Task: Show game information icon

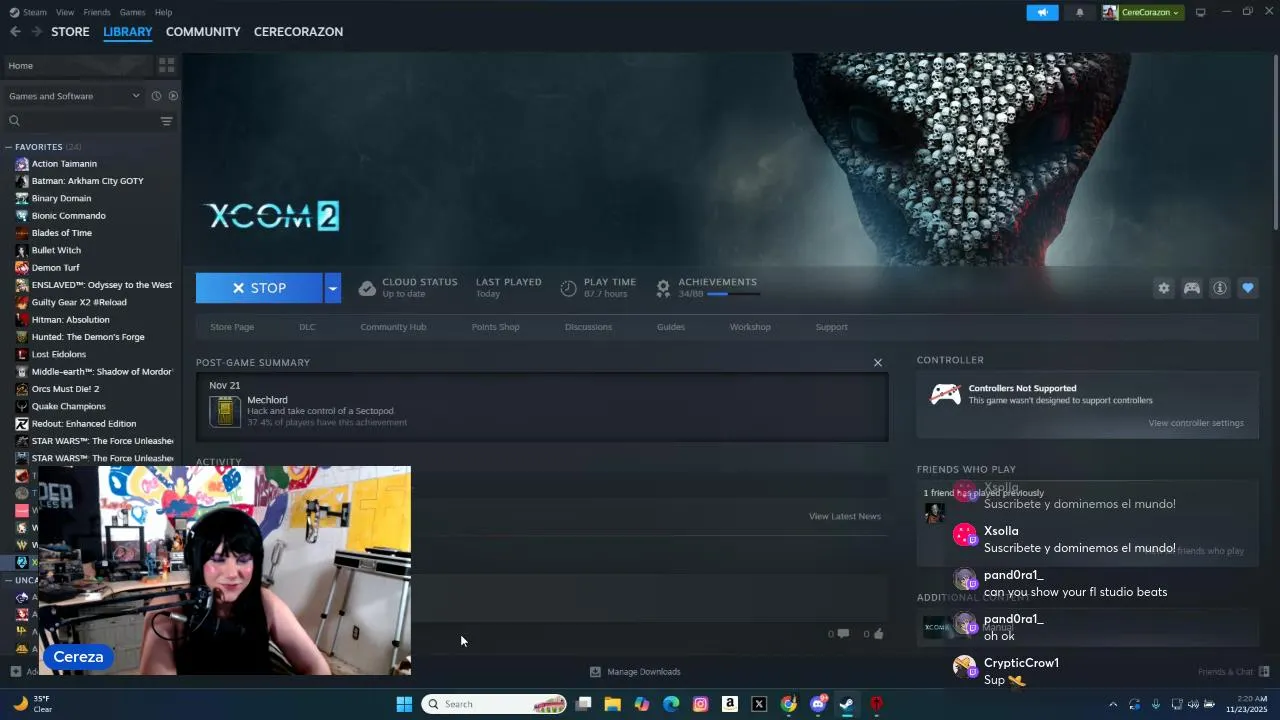Action: coord(1220,288)
